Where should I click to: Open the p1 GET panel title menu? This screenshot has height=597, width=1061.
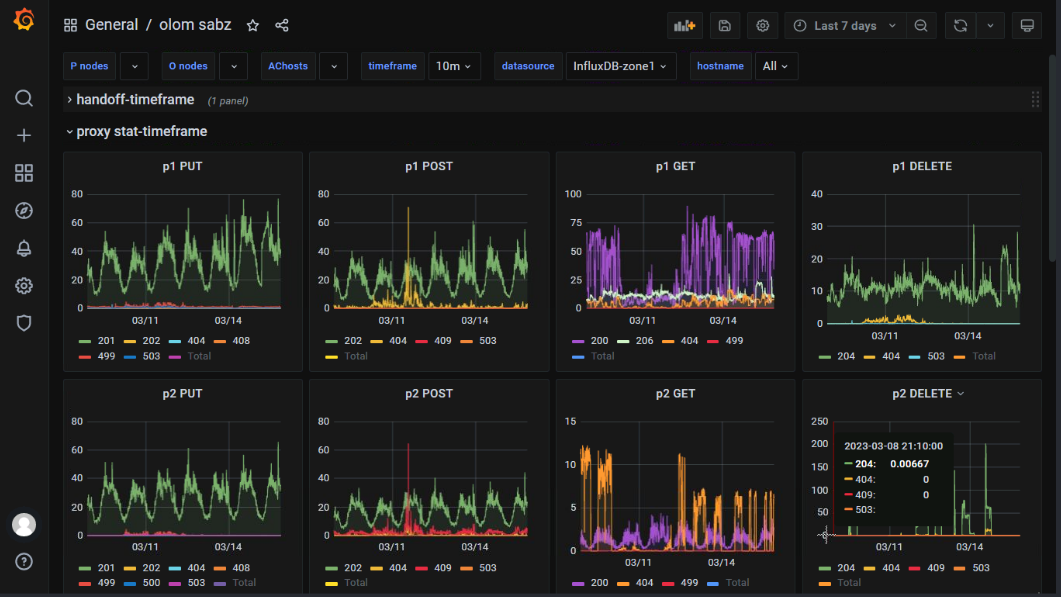tap(675, 167)
